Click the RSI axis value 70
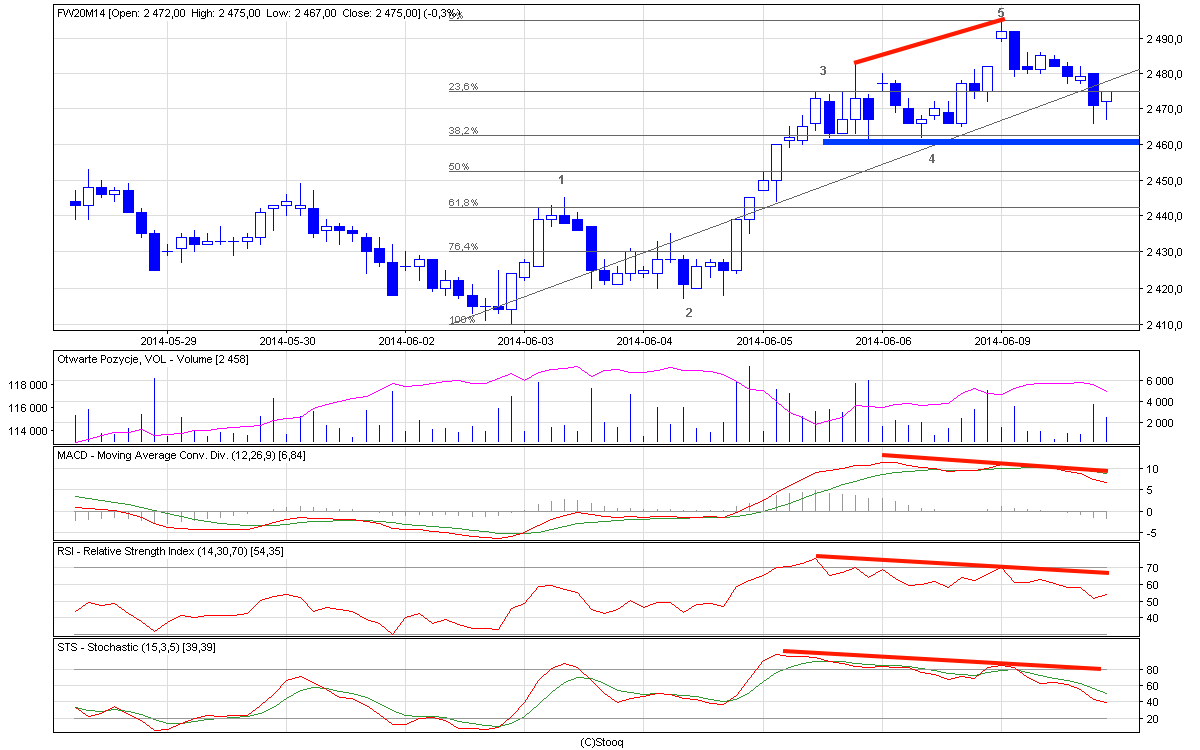Screen dimensions: 1200x750 coord(1151,567)
